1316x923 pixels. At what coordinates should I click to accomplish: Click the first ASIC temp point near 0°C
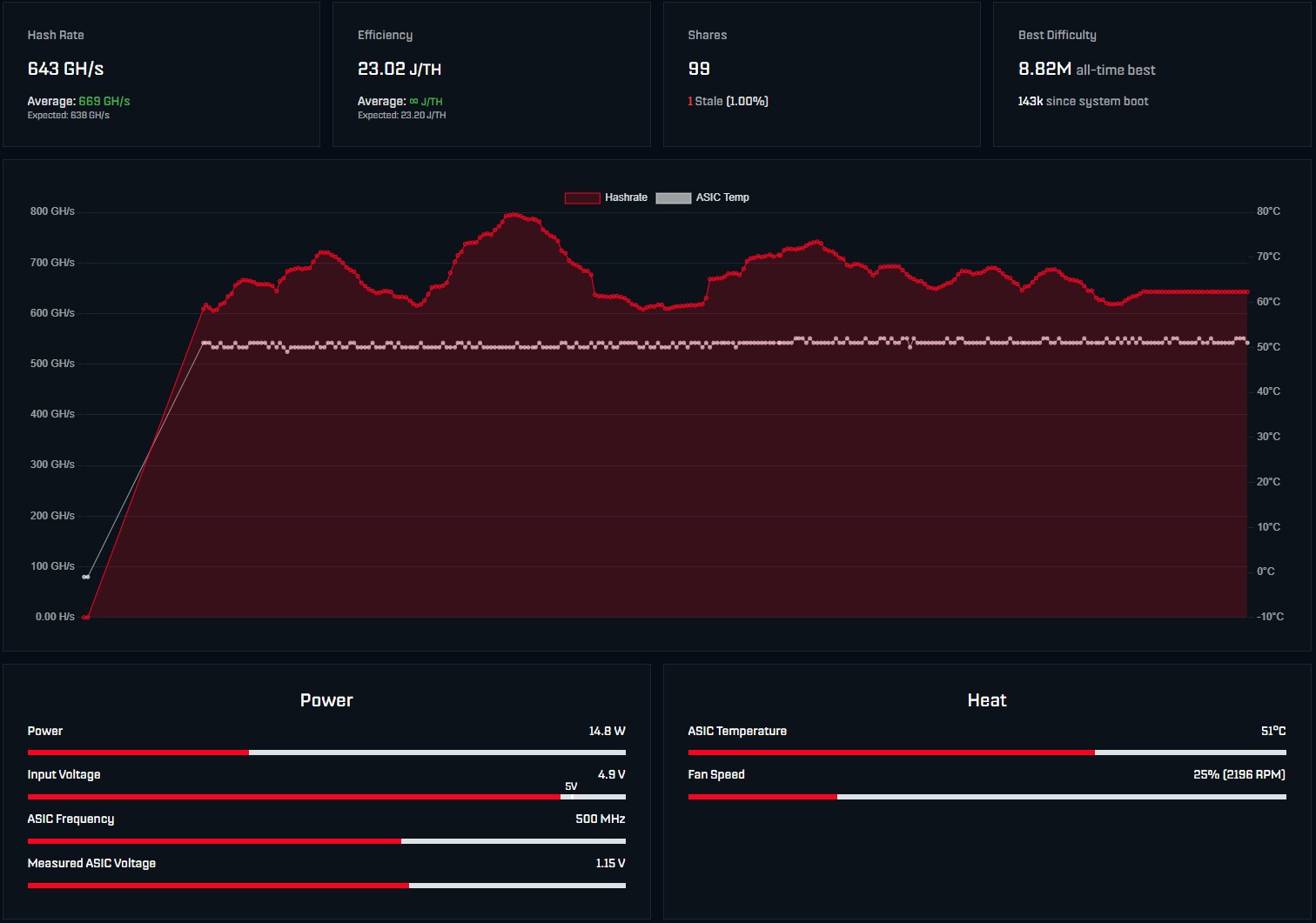point(85,577)
